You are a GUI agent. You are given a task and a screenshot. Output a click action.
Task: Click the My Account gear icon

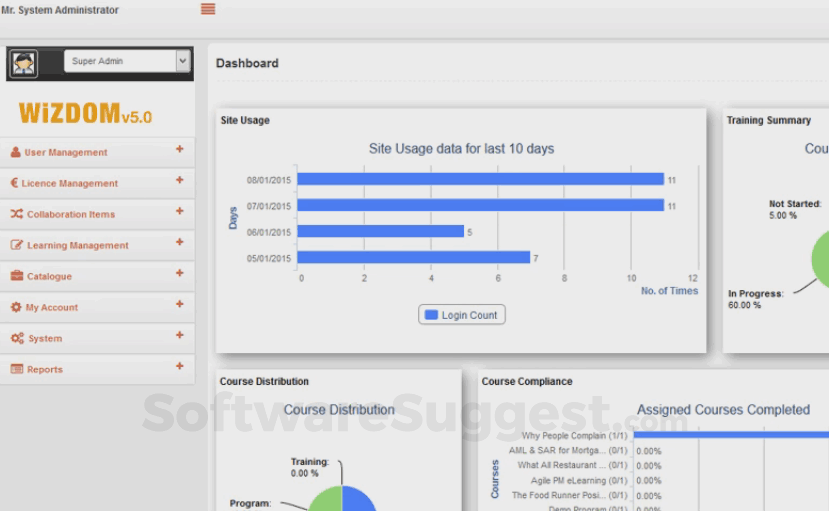click(16, 307)
